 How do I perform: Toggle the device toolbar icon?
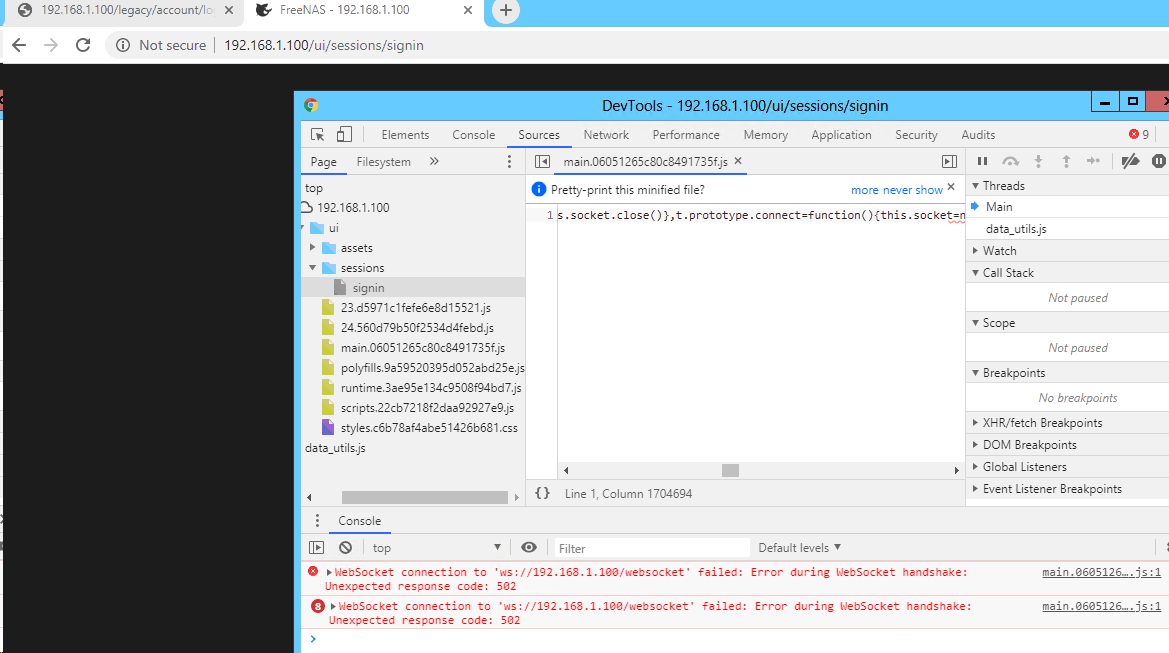point(344,134)
